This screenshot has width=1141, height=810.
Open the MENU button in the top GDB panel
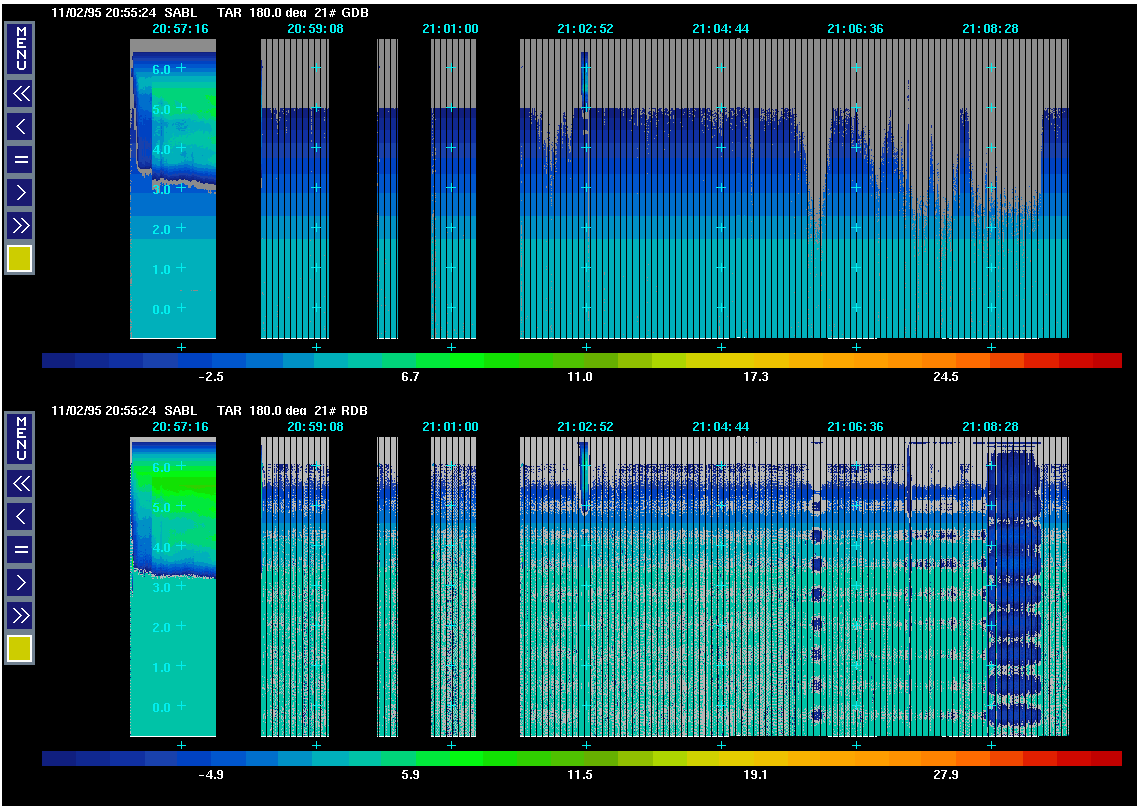tap(20, 48)
